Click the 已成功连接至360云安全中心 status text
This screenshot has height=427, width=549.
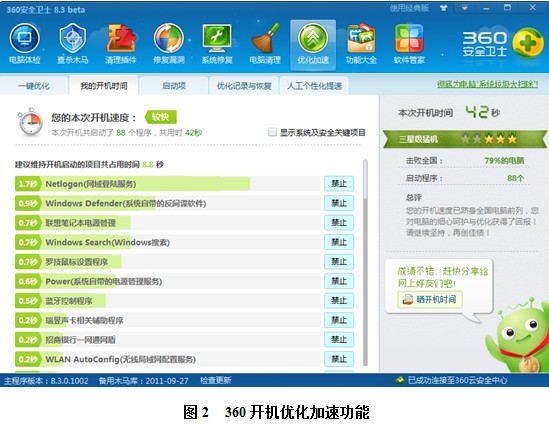457,380
